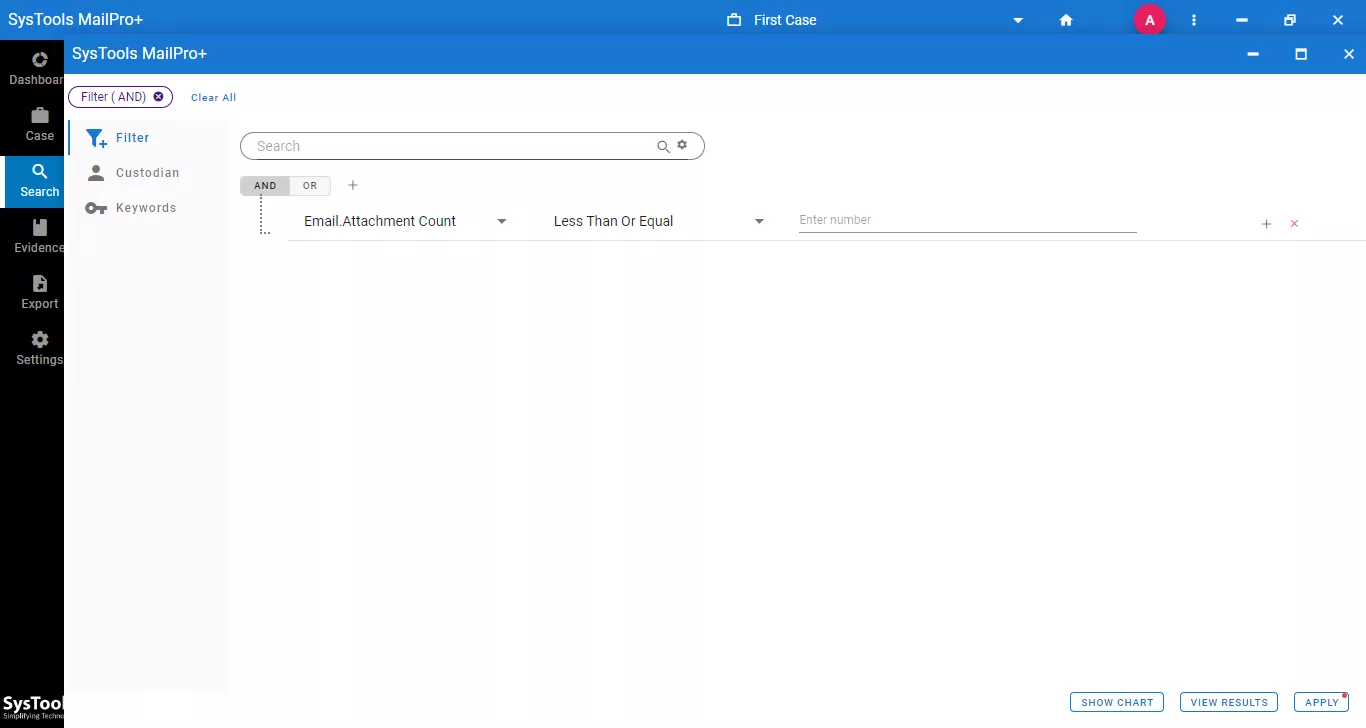Select the Keywords tab
The image size is (1366, 728).
coord(148,208)
